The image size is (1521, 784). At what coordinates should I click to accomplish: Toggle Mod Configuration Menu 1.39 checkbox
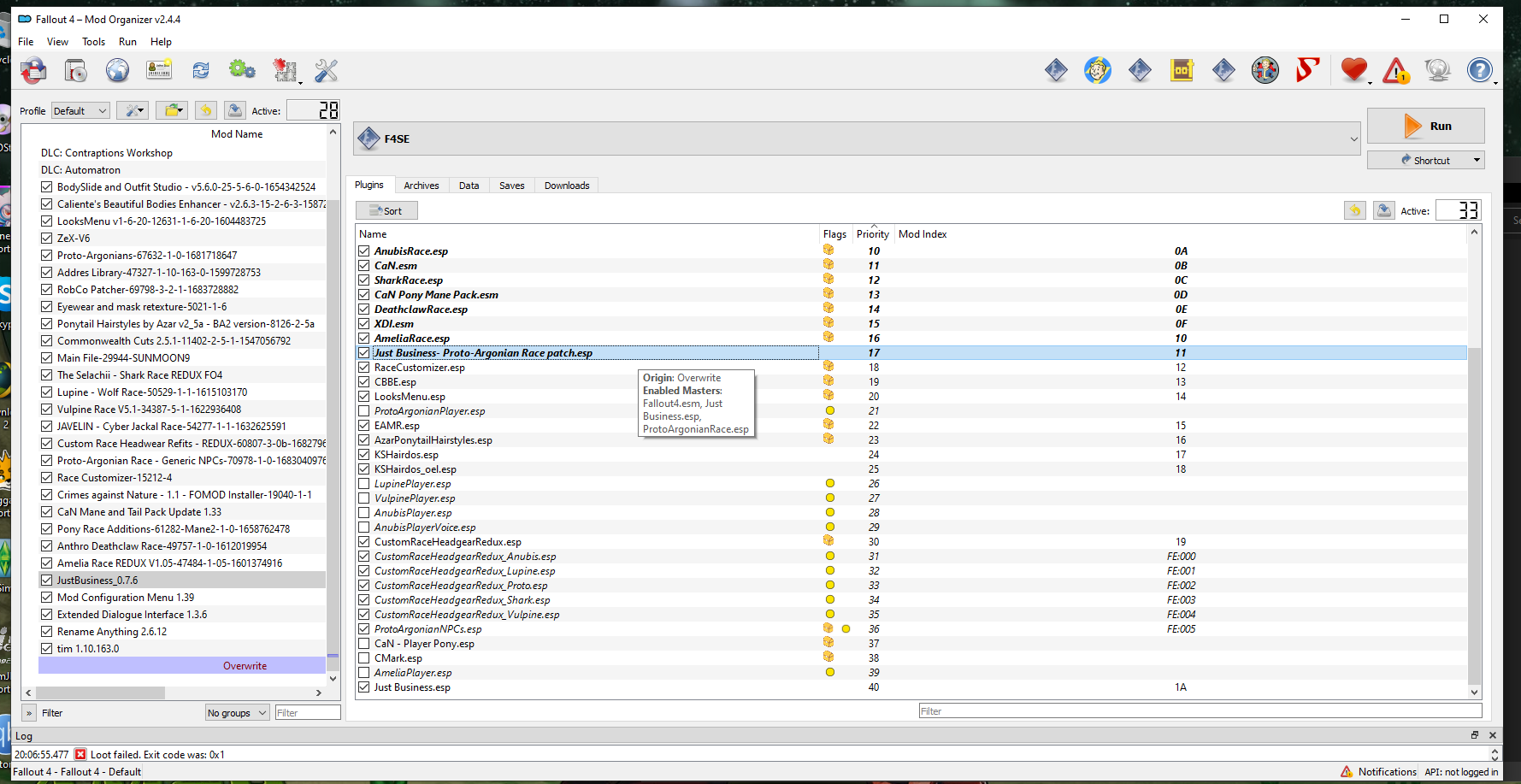click(x=47, y=598)
